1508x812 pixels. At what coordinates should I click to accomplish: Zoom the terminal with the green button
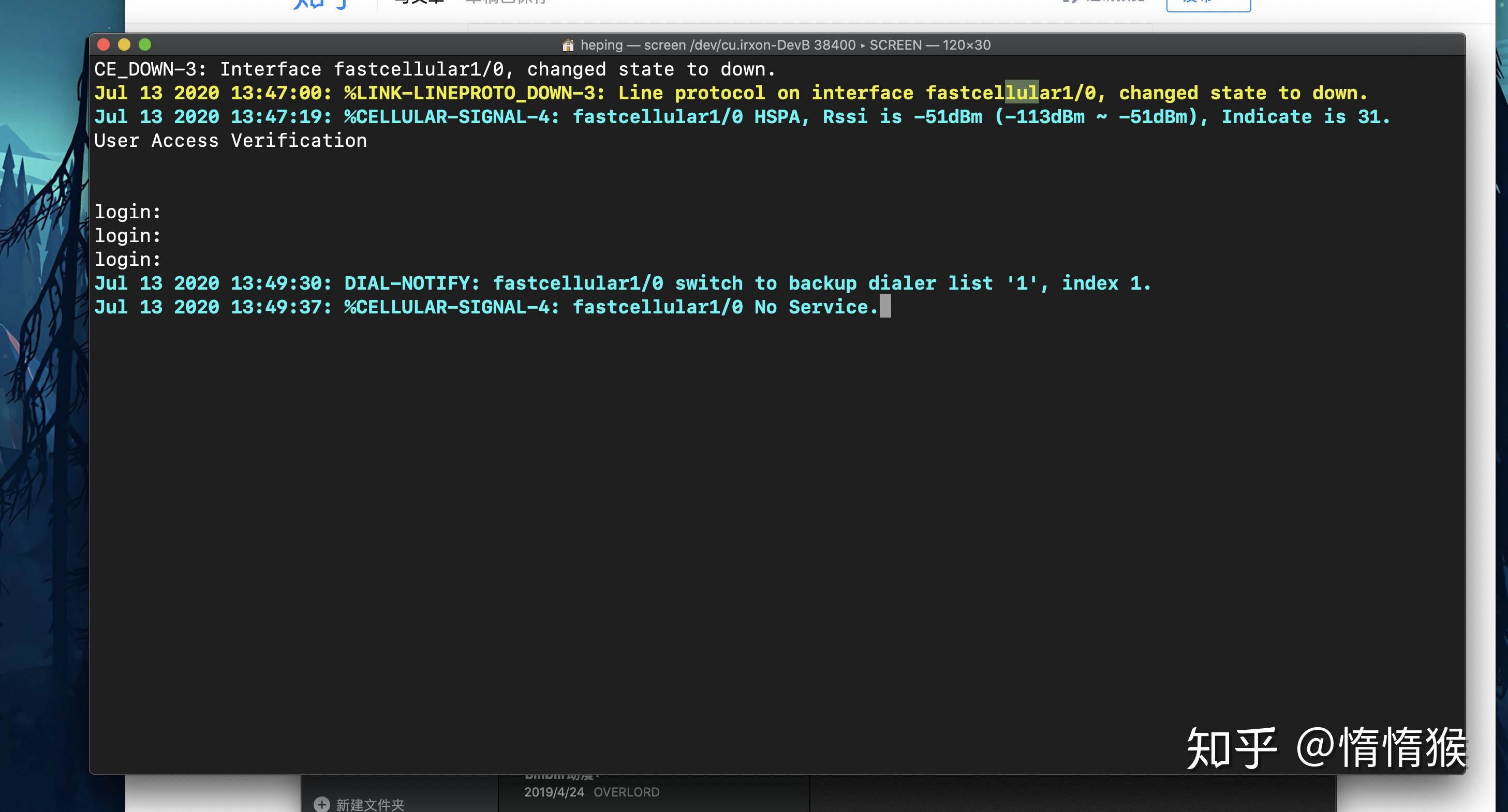pyautogui.click(x=144, y=44)
